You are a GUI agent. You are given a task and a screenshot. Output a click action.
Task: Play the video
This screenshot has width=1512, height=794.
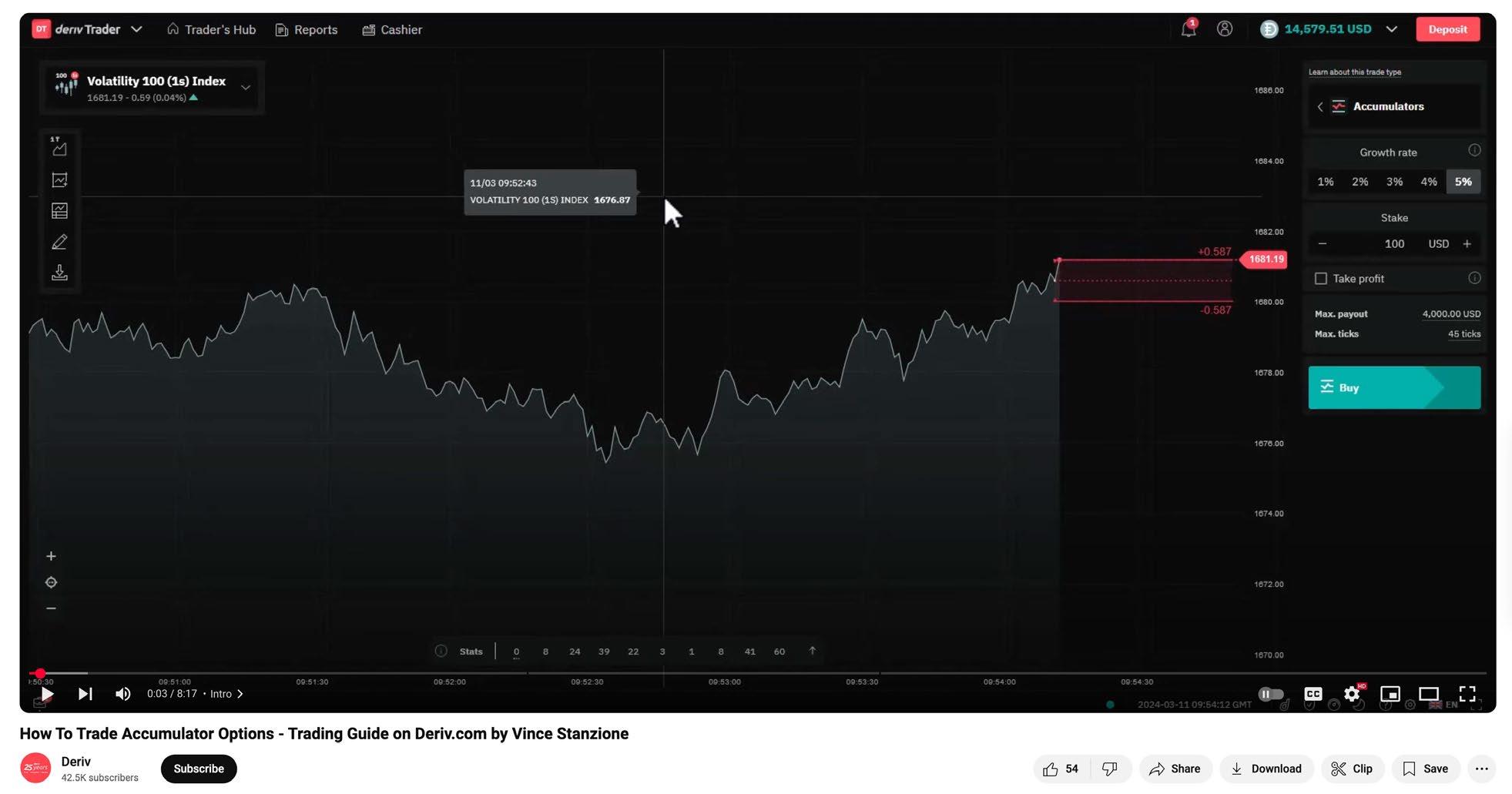click(x=47, y=694)
